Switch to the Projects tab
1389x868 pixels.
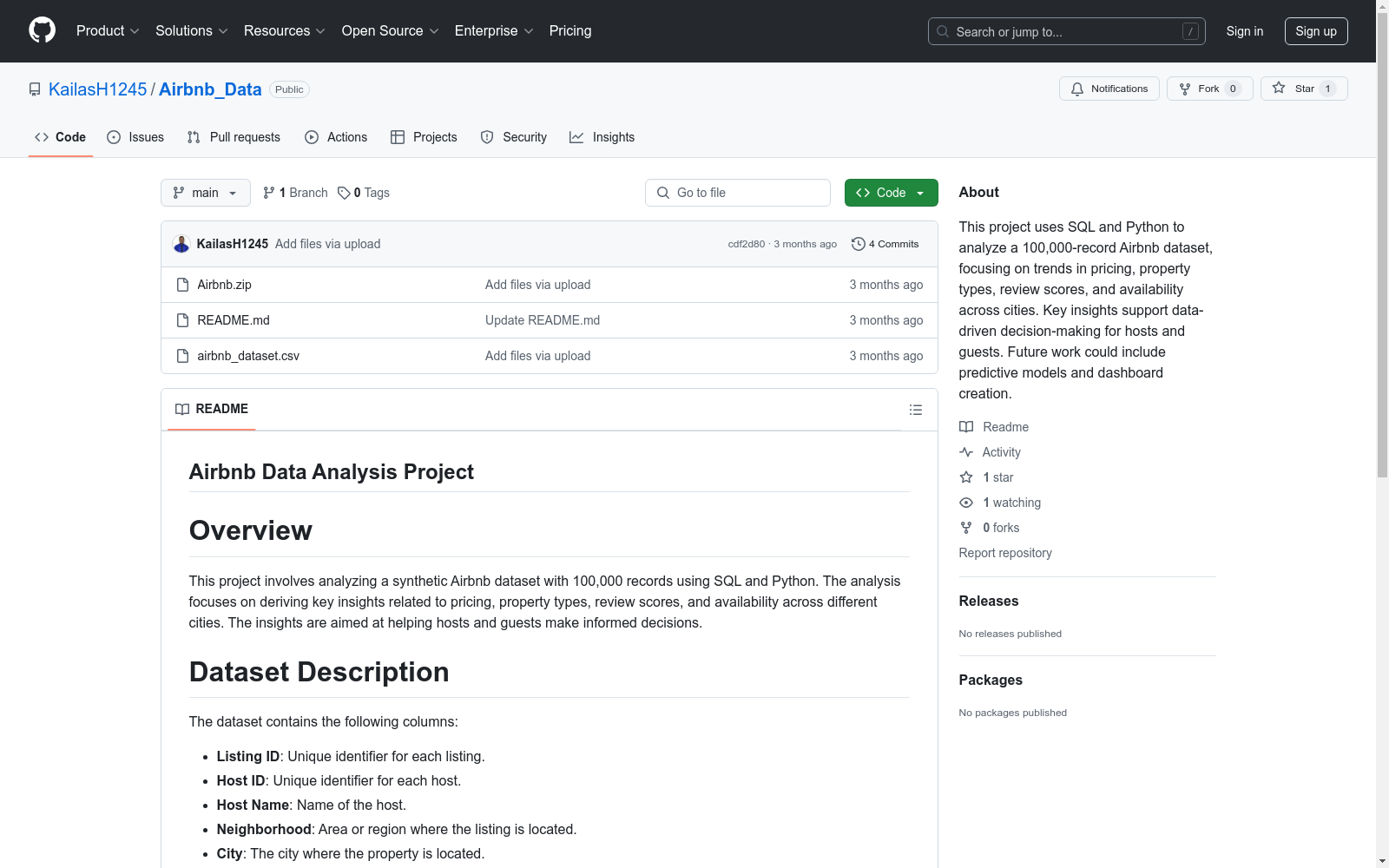(424, 137)
